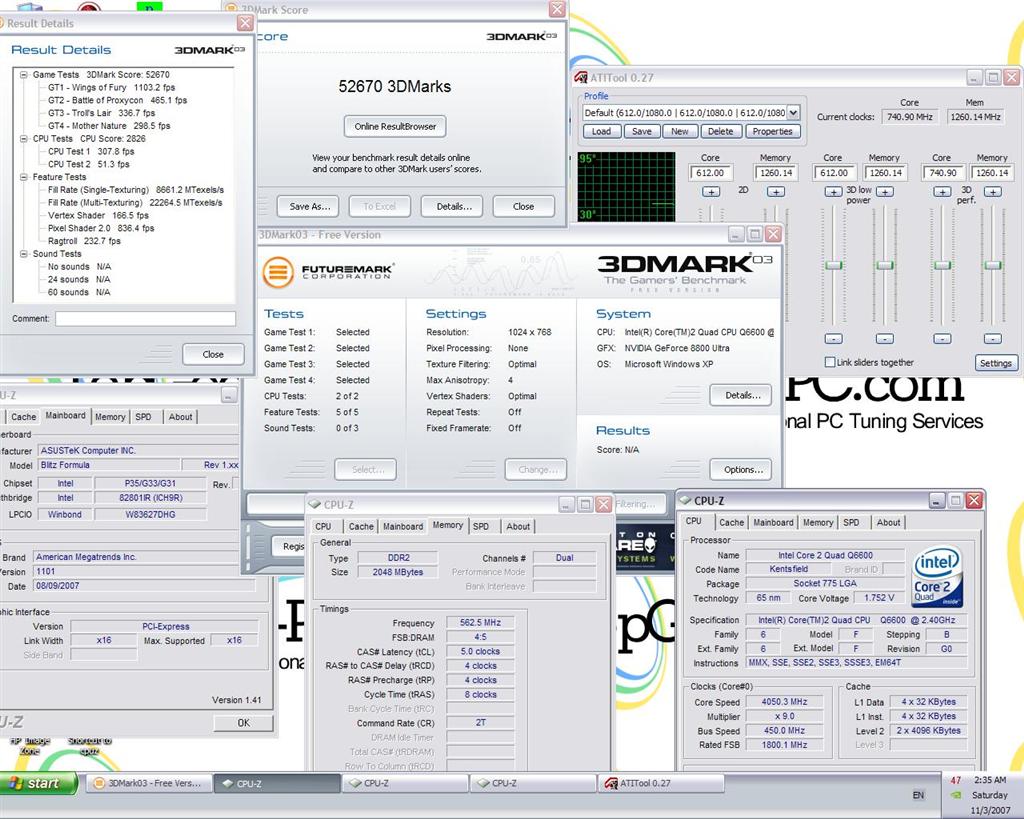Click Save As in 3DMark Score

[310, 206]
